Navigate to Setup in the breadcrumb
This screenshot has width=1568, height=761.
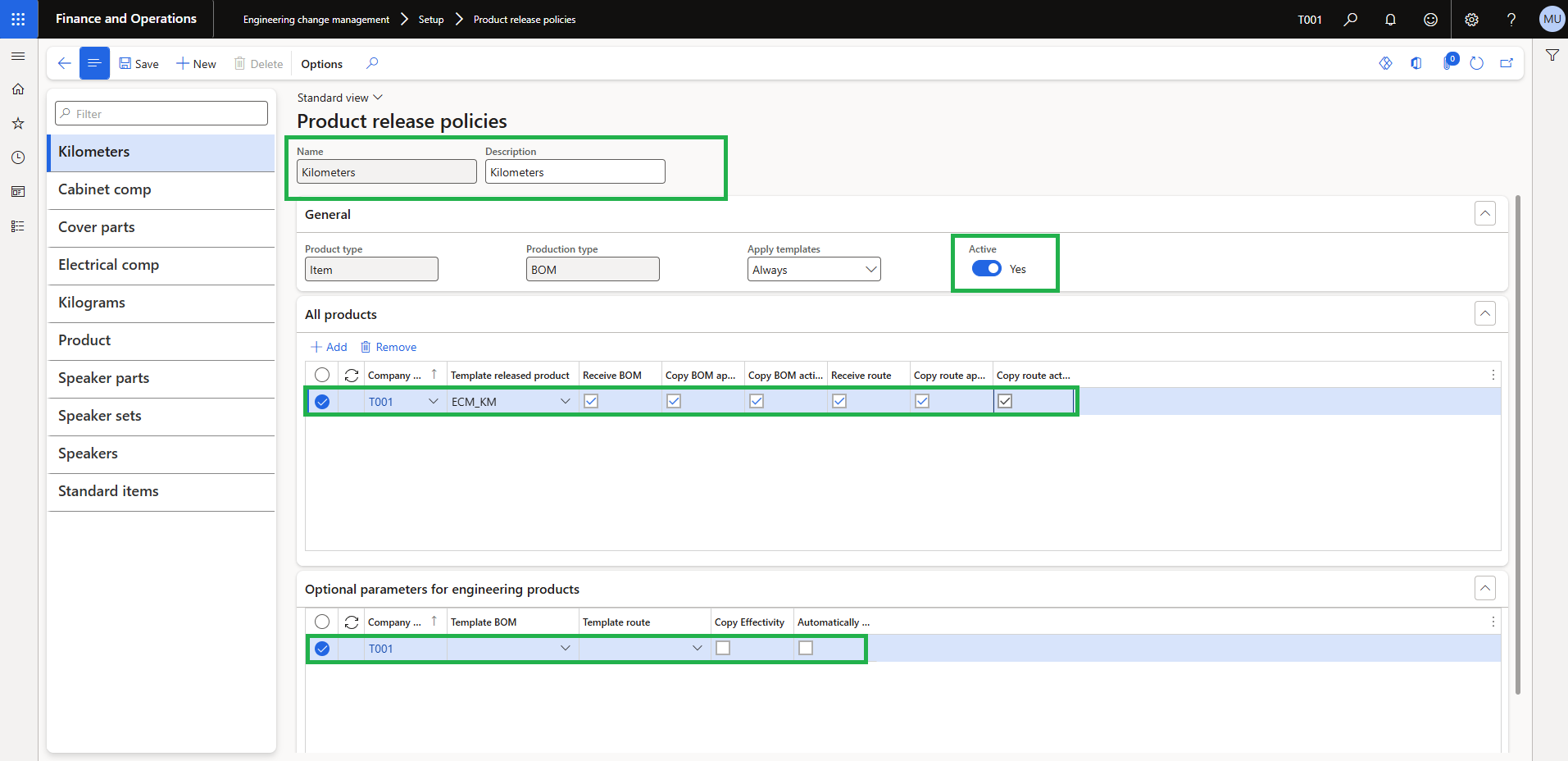tap(430, 19)
